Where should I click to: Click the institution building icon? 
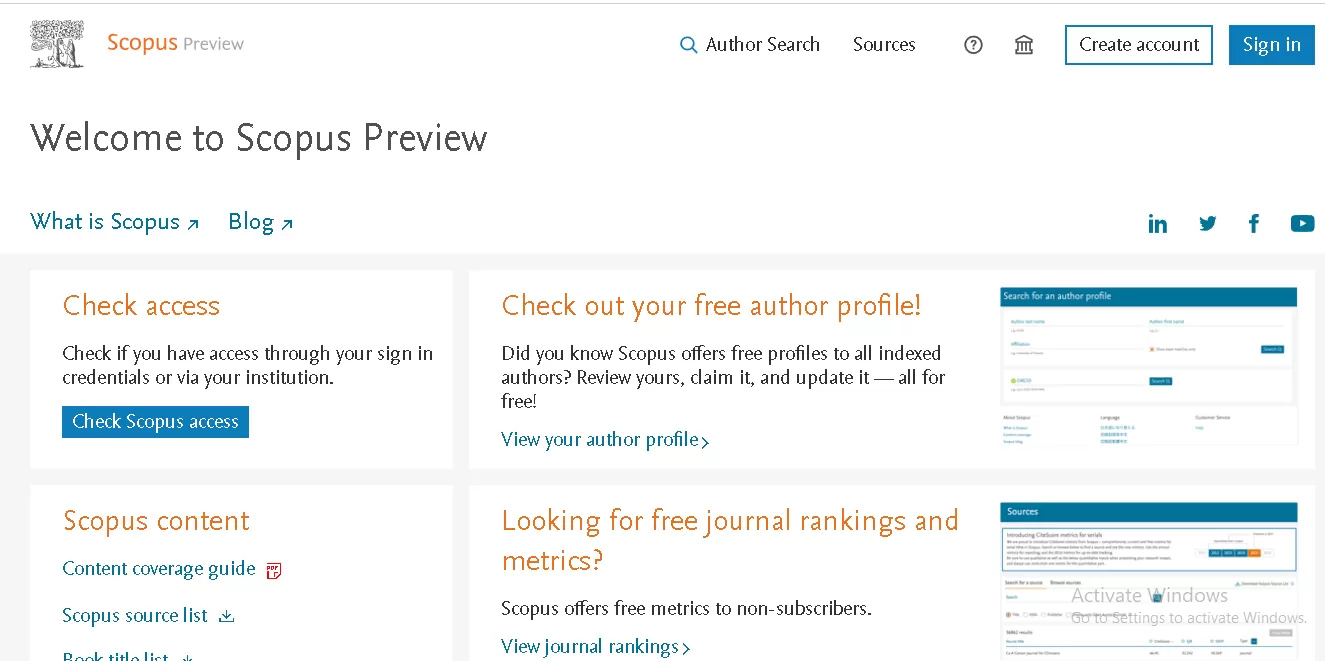point(1024,45)
